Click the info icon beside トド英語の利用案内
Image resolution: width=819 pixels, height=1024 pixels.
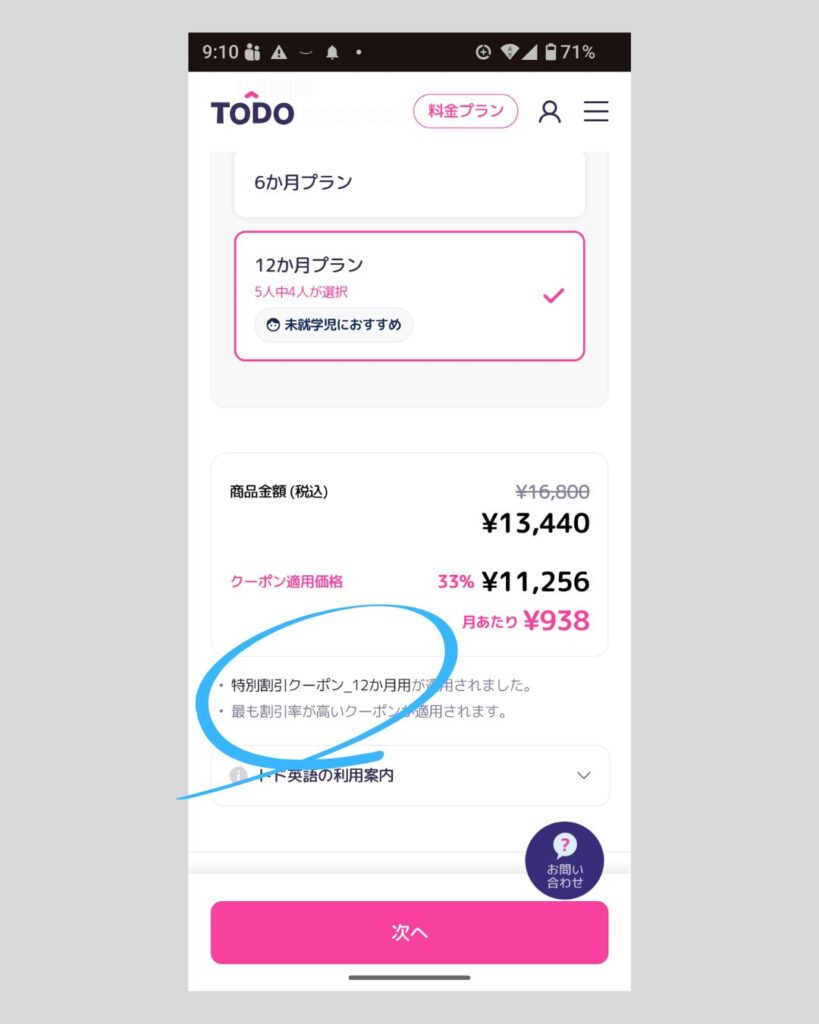(x=238, y=775)
